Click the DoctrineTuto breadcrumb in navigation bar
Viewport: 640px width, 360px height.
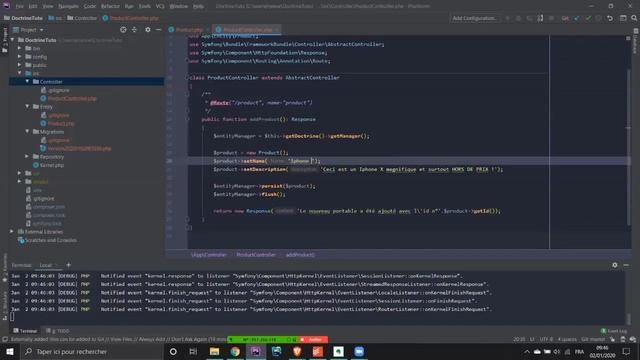point(24,18)
